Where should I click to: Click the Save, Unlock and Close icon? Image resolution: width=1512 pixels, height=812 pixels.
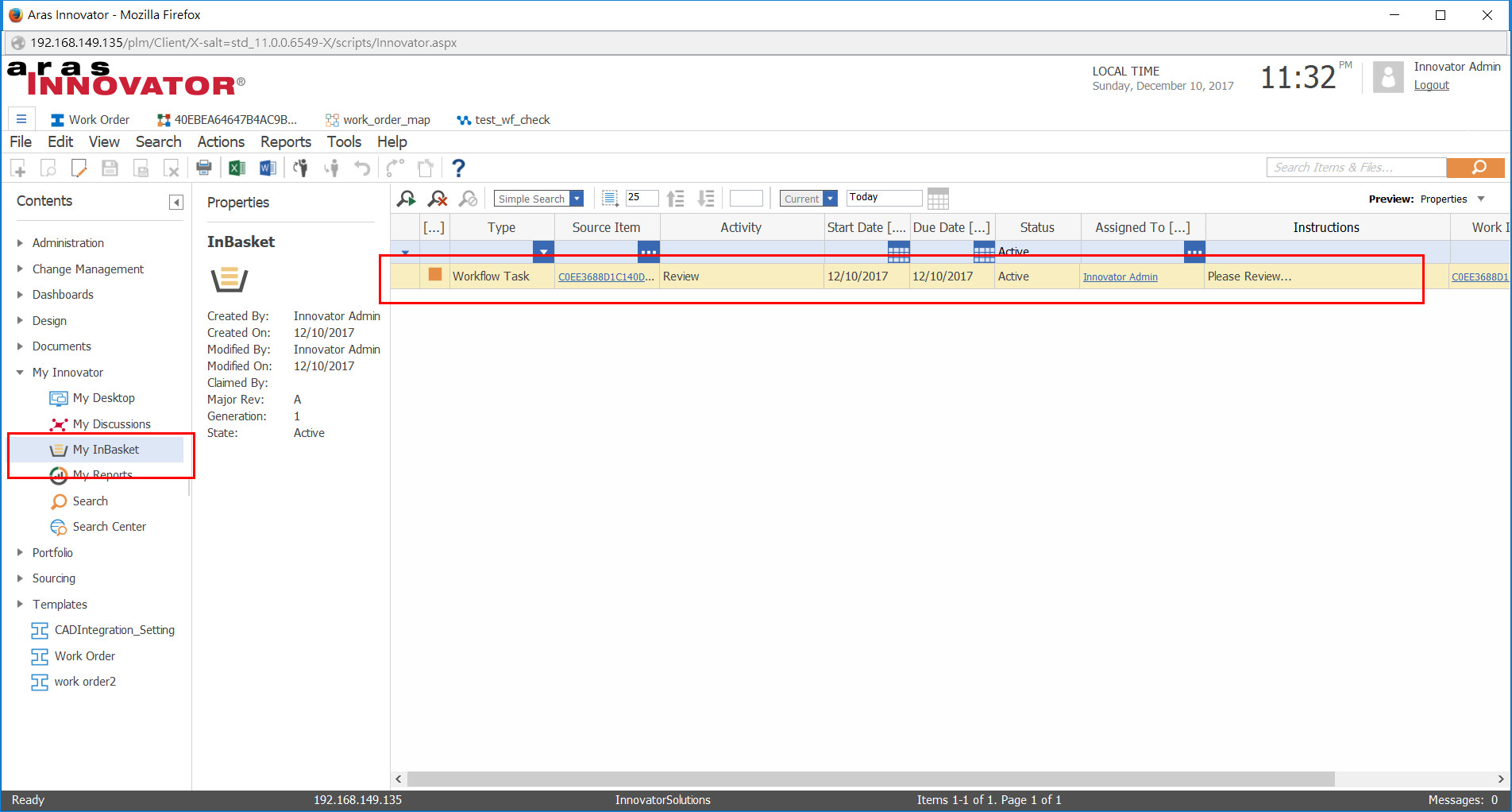pos(141,168)
